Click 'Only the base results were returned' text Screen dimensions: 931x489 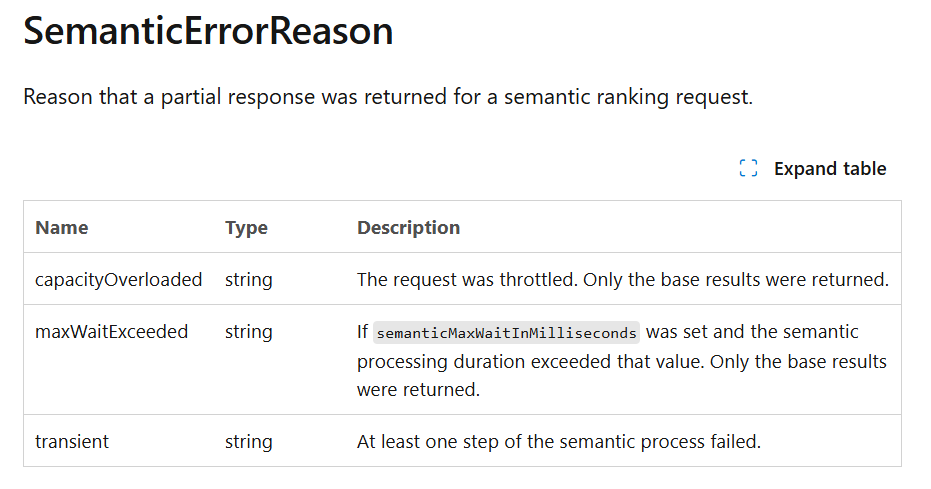click(x=736, y=280)
